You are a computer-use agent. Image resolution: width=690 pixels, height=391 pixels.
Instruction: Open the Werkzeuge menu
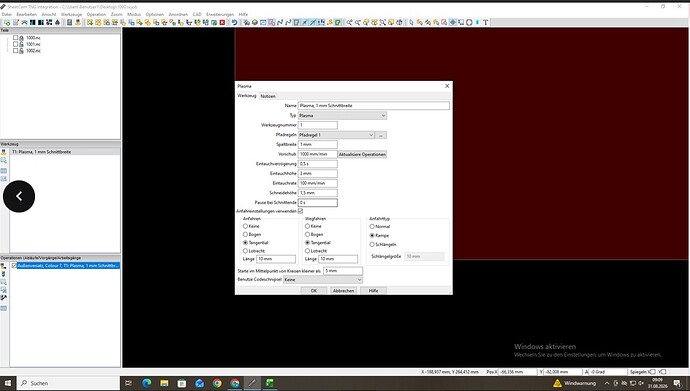click(71, 15)
